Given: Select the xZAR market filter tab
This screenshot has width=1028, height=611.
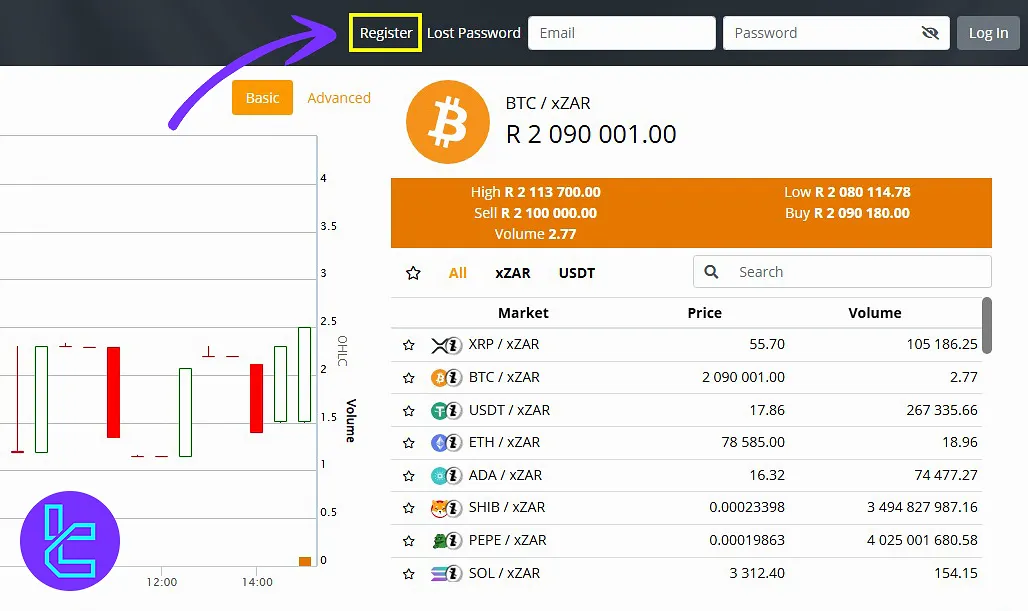Looking at the screenshot, I should [513, 273].
